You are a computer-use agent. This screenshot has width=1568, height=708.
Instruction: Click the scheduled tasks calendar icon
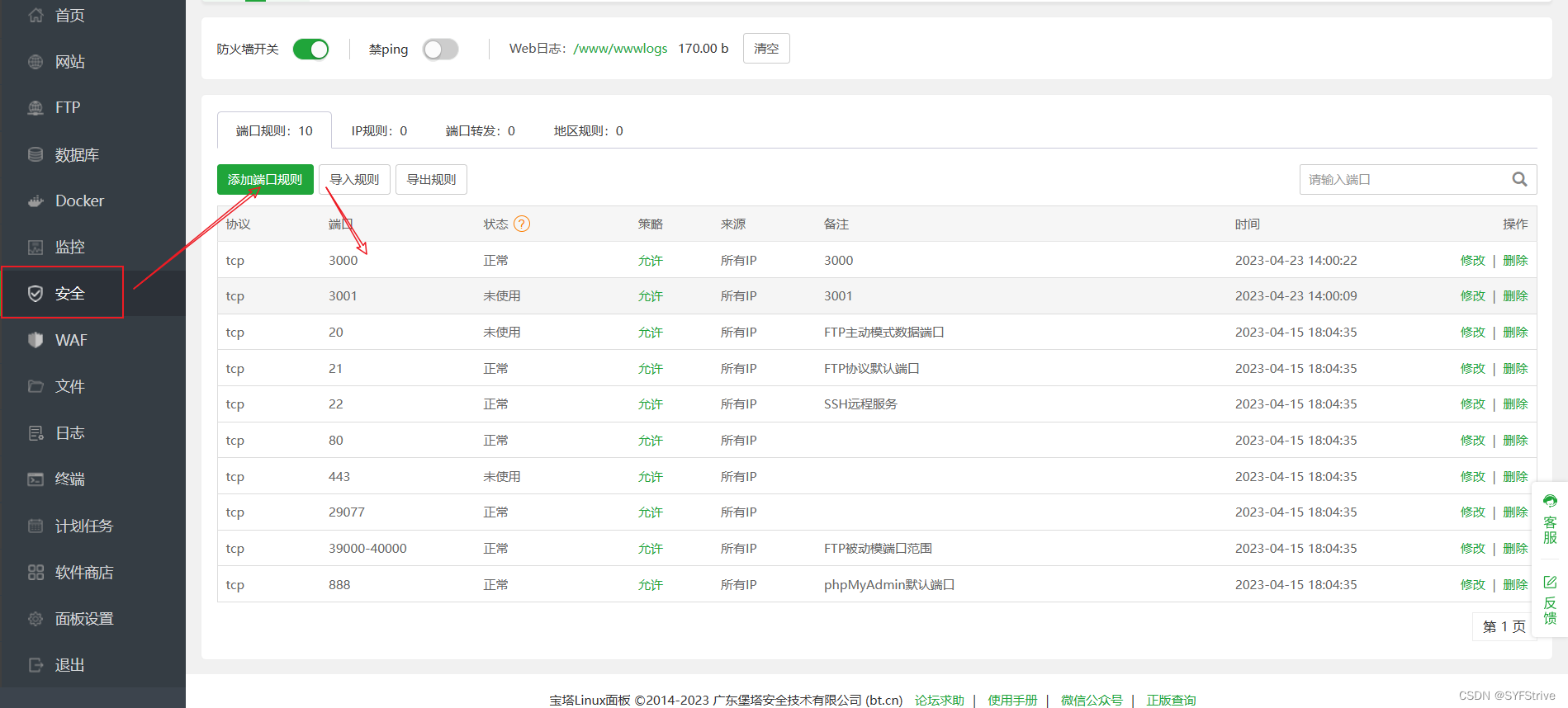(36, 526)
